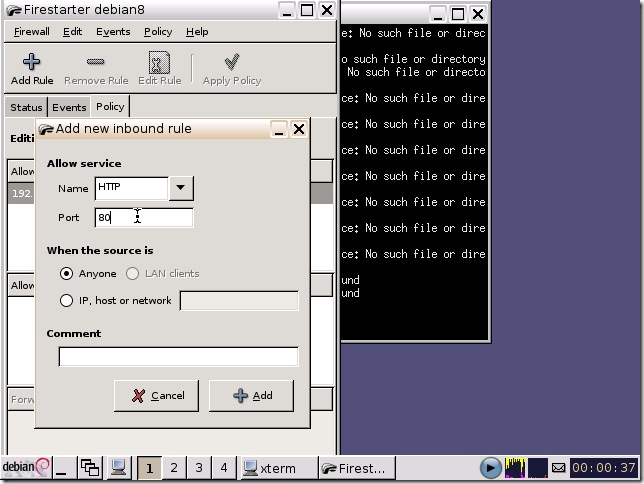The width and height of the screenshot is (644, 484).
Task: Select the Anyone source radio button
Action: click(x=66, y=274)
